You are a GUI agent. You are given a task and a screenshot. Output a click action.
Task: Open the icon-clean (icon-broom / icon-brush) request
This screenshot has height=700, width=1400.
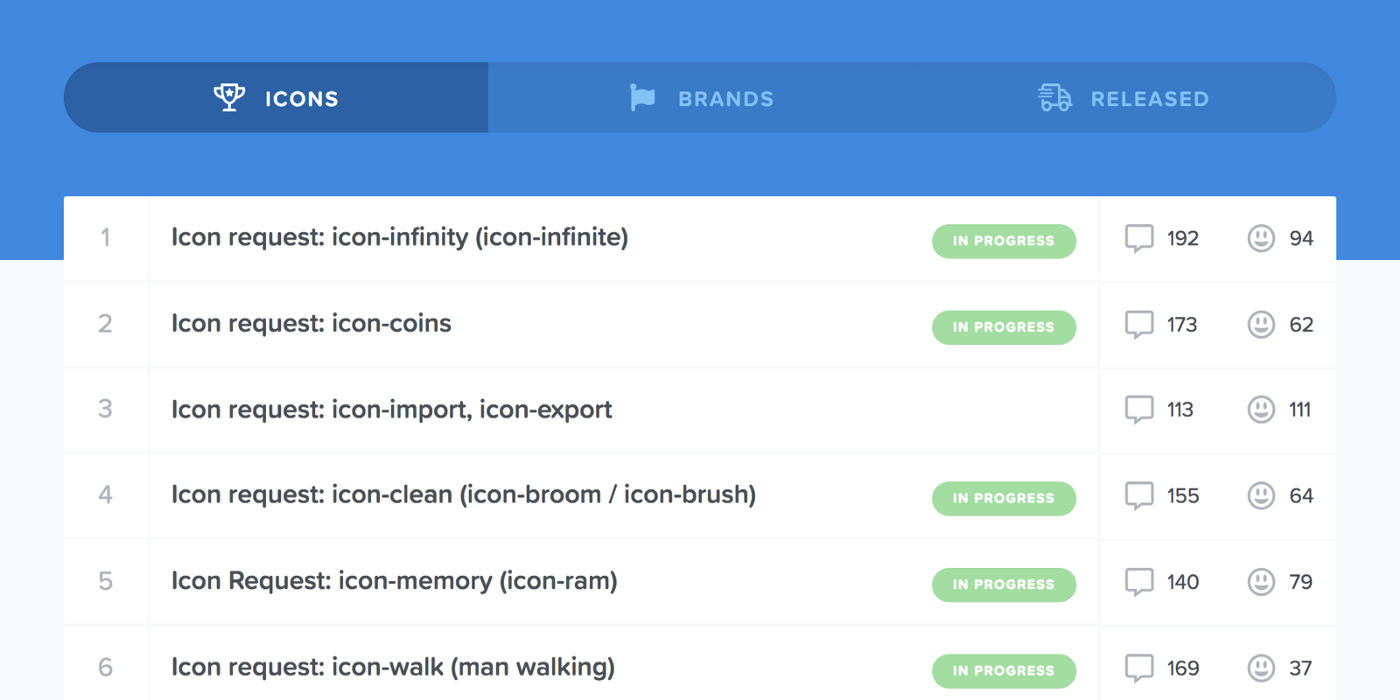pos(463,495)
